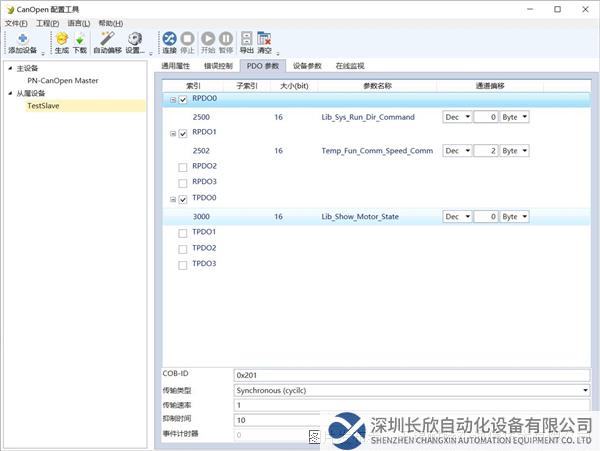
Task: Click the 抑制时间 input field
Action: [270, 420]
